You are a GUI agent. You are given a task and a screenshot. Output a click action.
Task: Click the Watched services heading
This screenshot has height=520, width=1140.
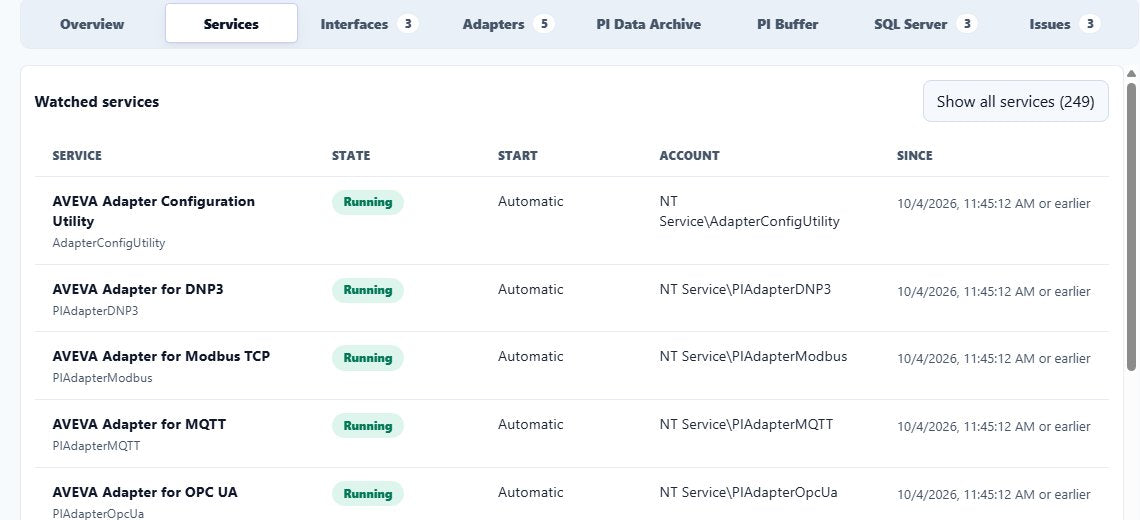(x=97, y=102)
